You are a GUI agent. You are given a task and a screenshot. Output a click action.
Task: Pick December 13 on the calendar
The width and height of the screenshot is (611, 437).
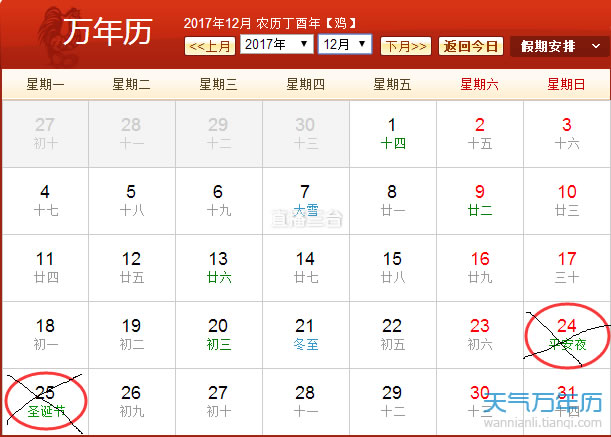click(218, 266)
